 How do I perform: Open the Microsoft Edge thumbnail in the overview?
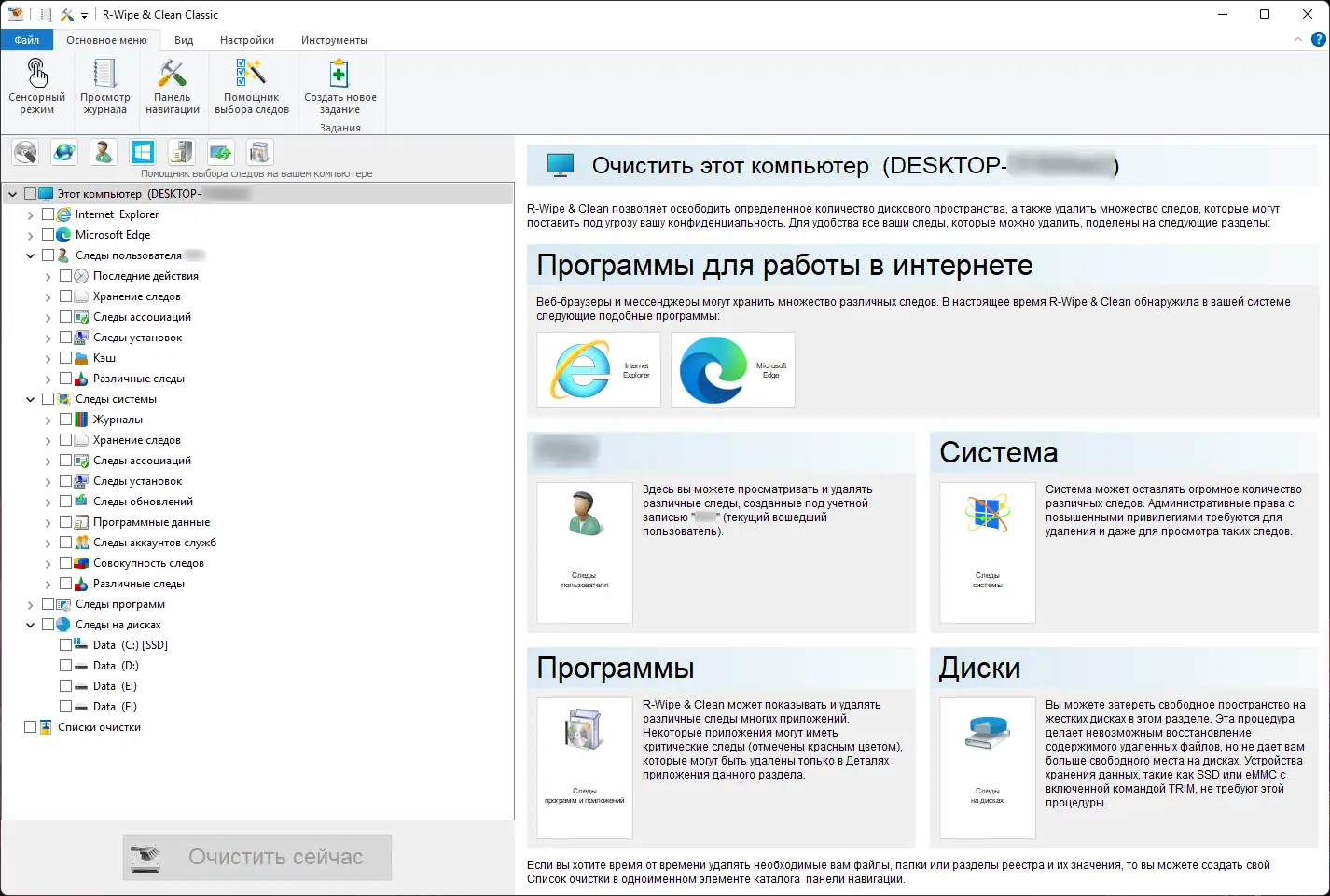pyautogui.click(x=732, y=369)
